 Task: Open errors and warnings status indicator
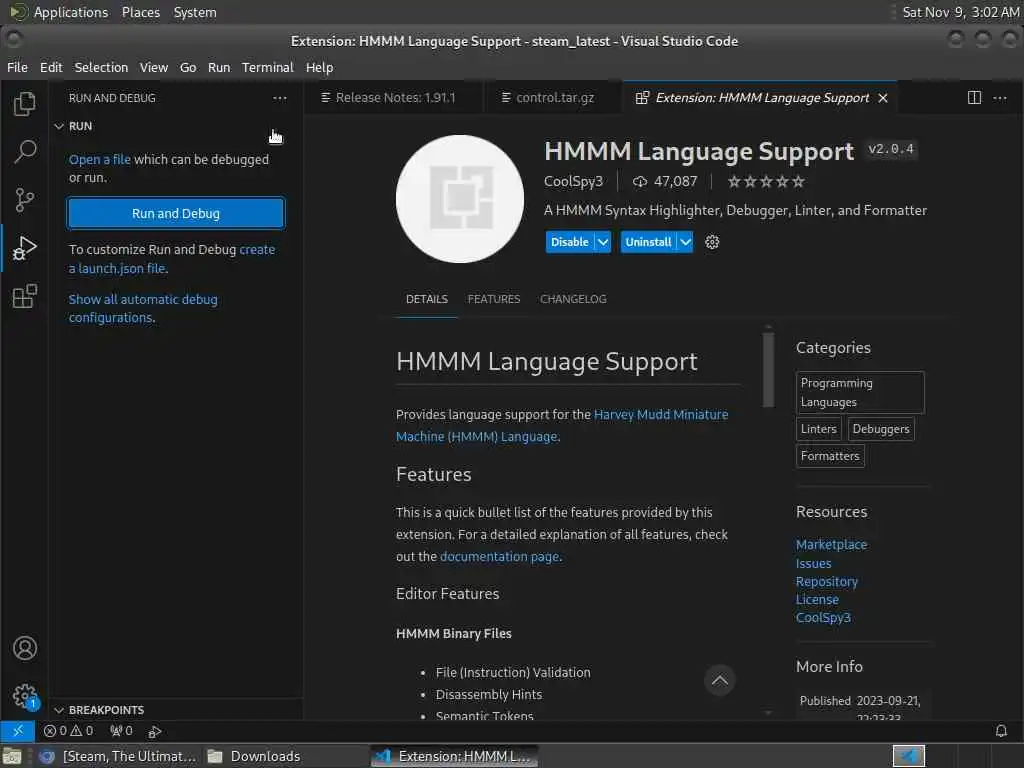tap(69, 731)
